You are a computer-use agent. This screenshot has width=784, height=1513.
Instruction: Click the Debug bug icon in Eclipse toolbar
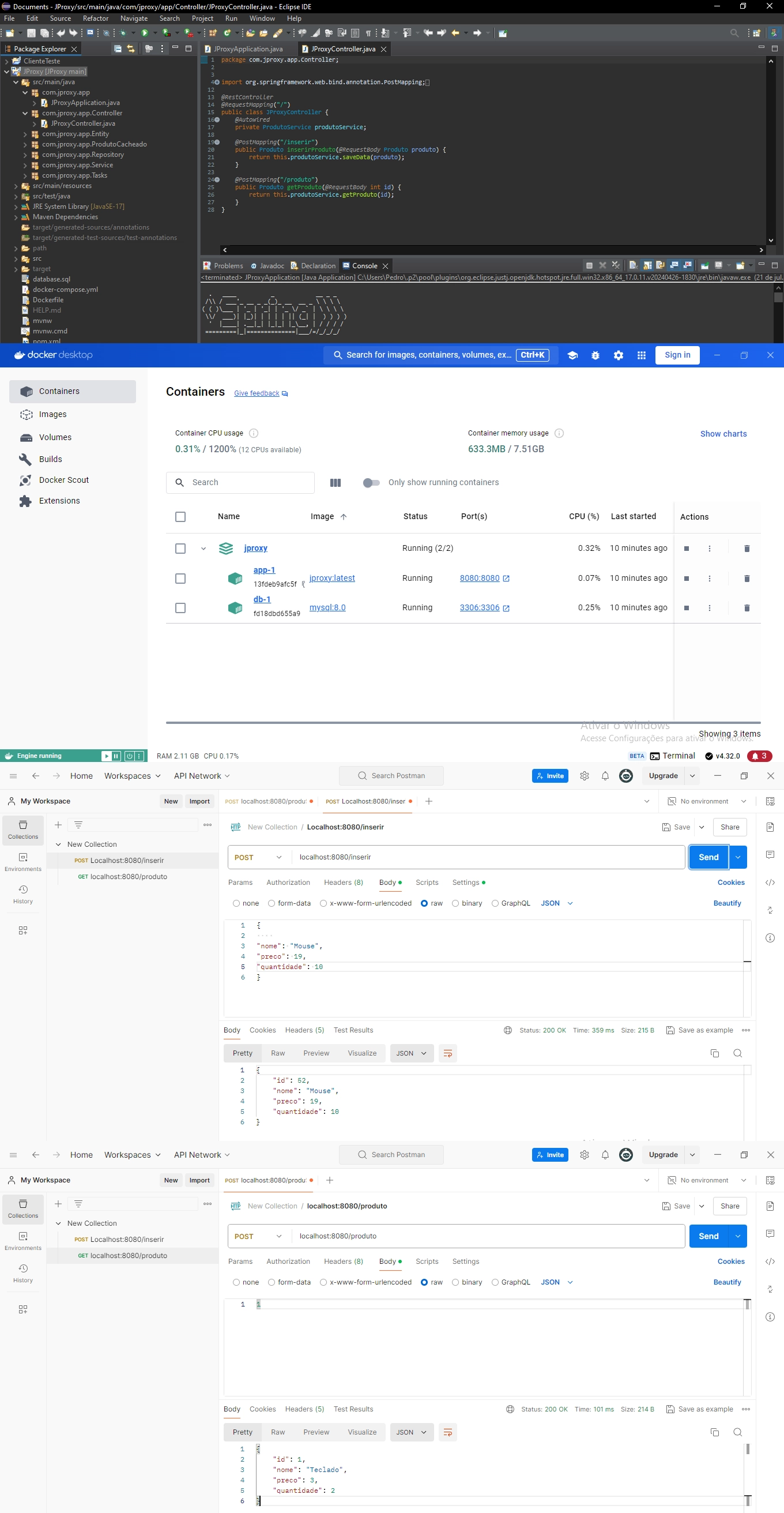point(123,33)
